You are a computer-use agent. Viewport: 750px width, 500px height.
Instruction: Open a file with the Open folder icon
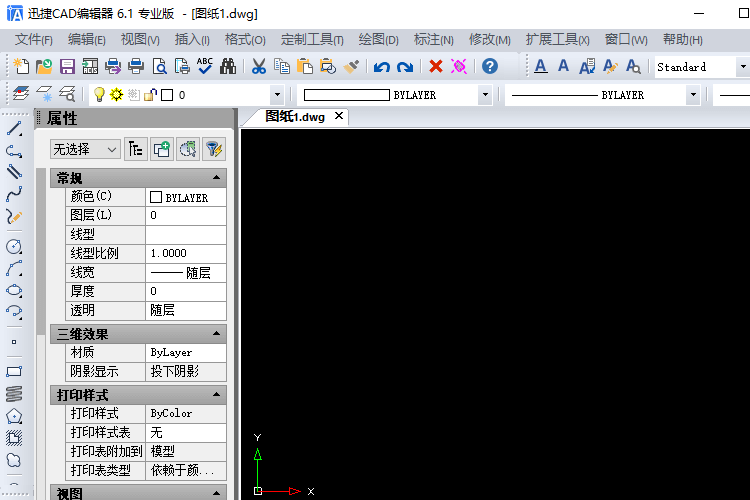[44, 66]
